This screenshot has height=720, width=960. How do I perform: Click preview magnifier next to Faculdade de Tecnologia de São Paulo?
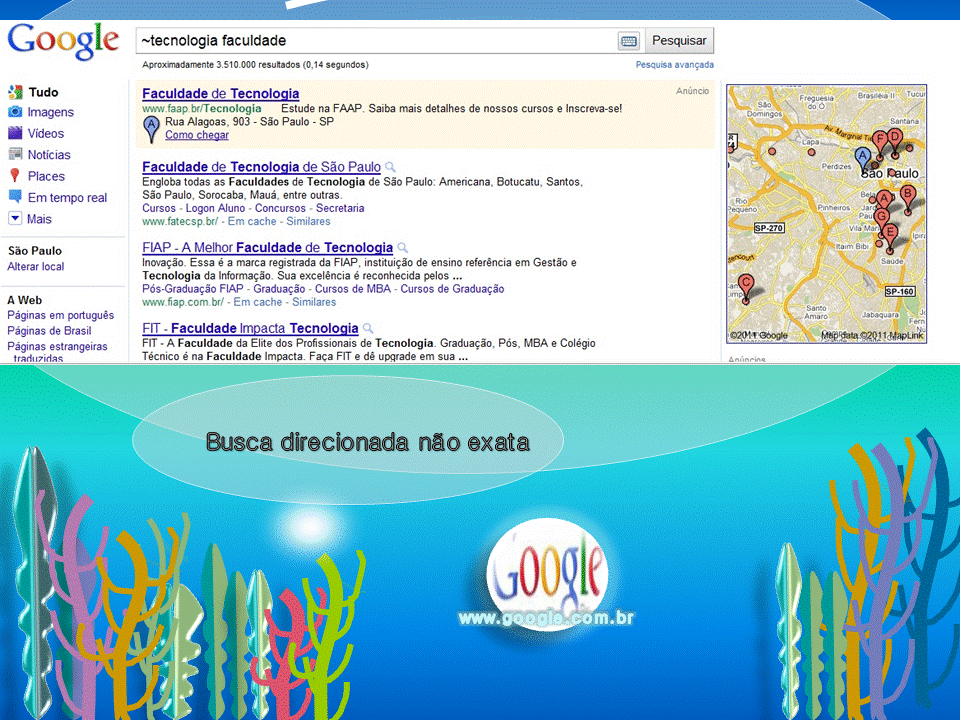pyautogui.click(x=390, y=167)
